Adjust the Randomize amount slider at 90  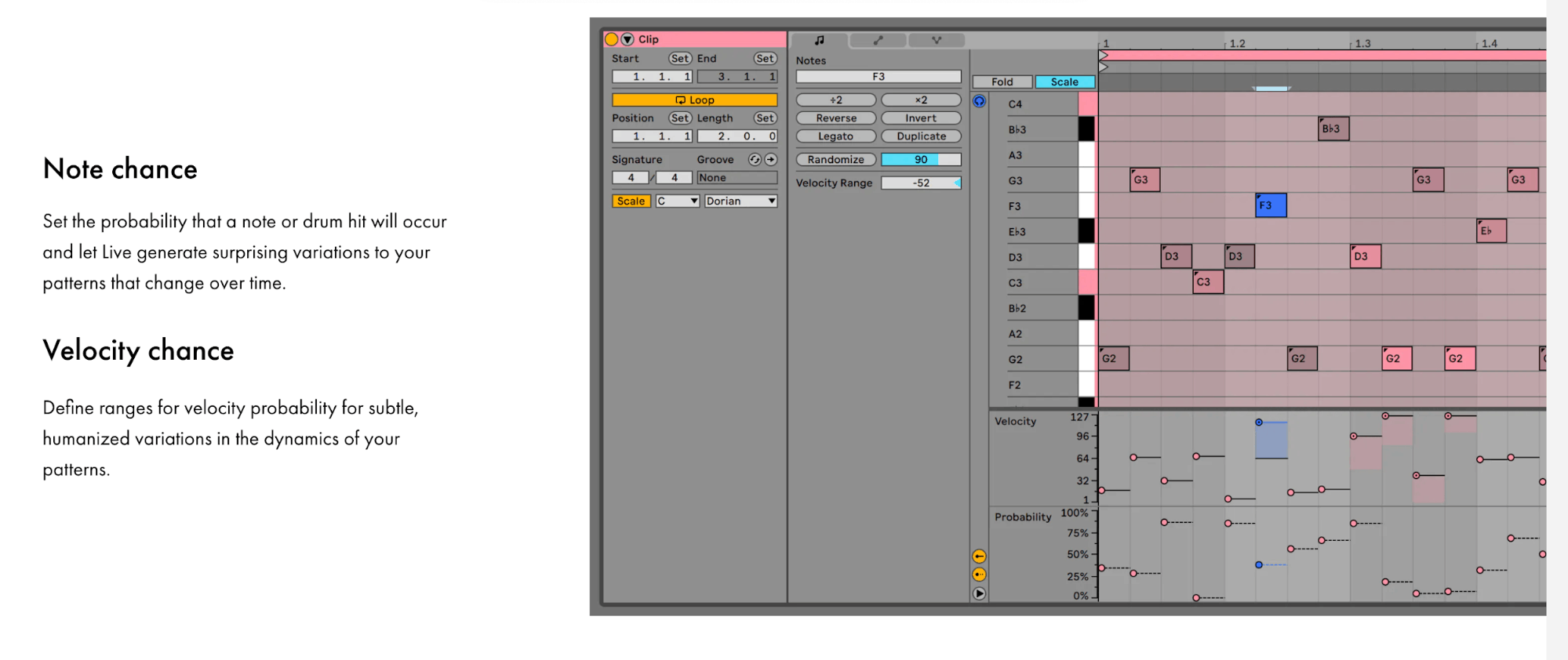pos(921,160)
